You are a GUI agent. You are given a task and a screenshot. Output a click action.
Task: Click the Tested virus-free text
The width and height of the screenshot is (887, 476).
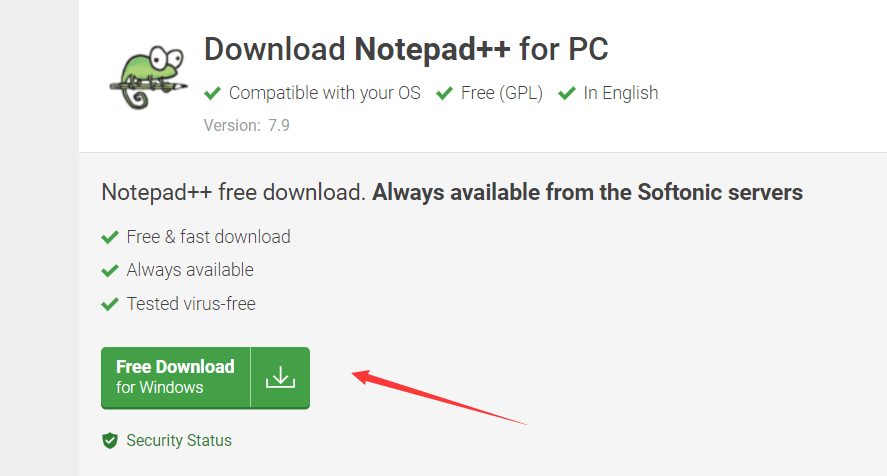tap(191, 304)
